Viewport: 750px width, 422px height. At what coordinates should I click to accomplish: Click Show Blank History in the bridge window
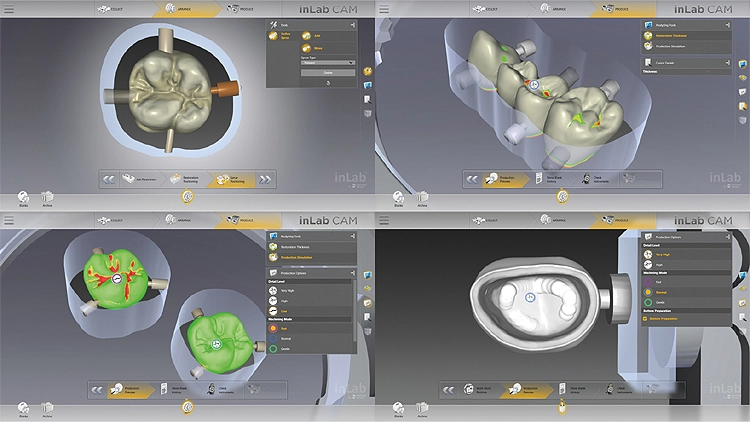pyautogui.click(x=551, y=179)
